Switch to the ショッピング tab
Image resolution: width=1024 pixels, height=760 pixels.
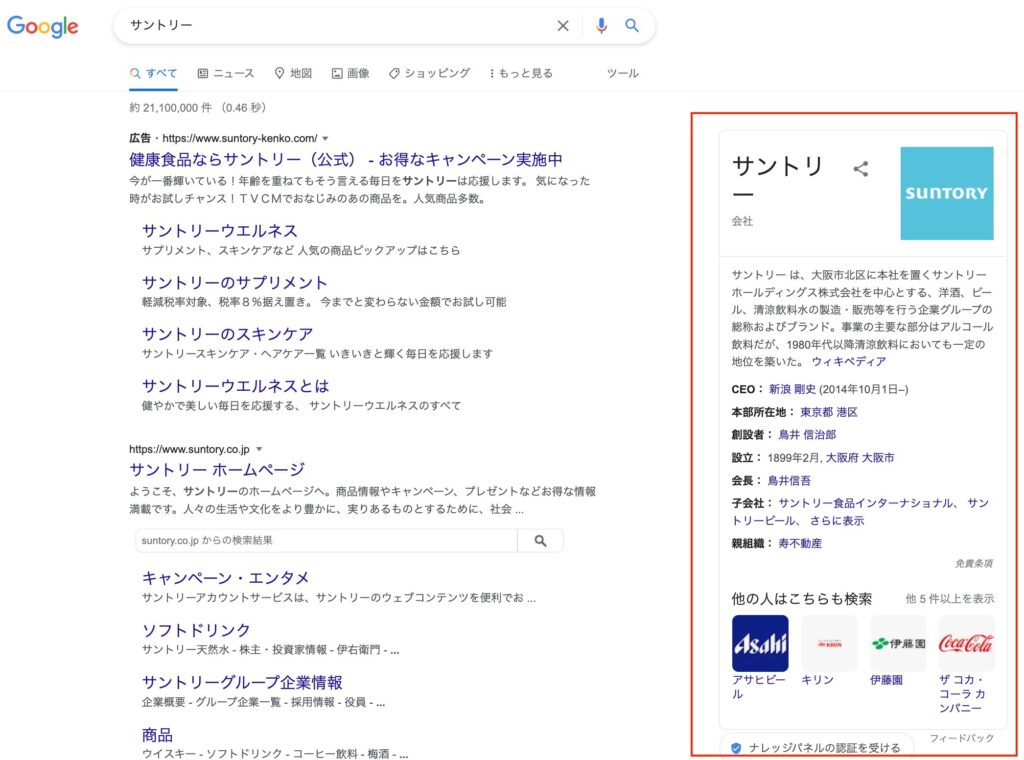(429, 73)
